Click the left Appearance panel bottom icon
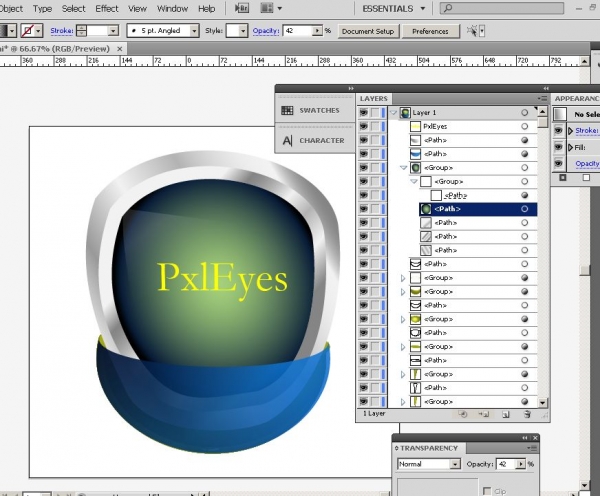 point(562,178)
